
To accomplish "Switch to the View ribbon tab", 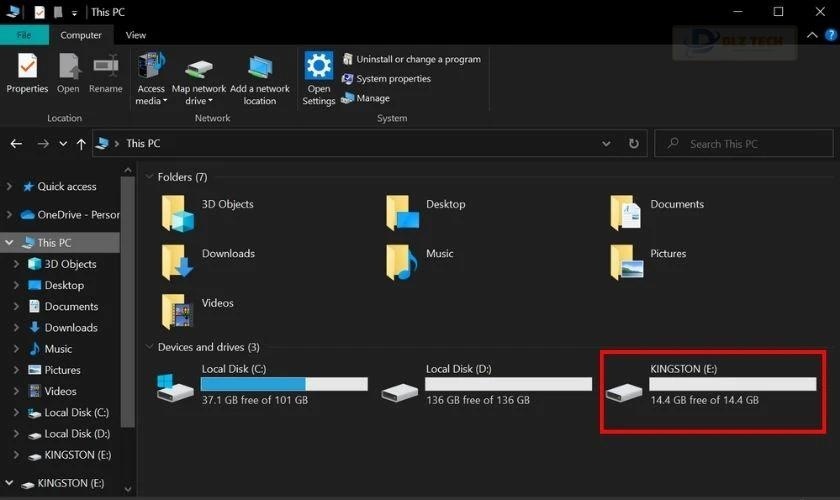I will tap(135, 35).
